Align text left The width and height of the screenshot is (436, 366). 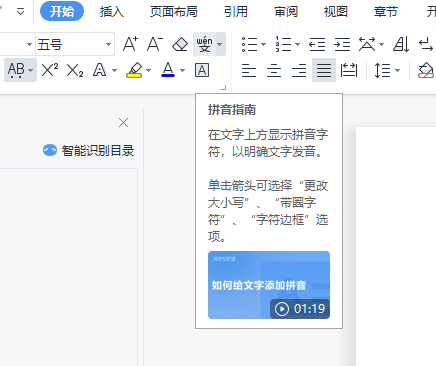pyautogui.click(x=249, y=70)
